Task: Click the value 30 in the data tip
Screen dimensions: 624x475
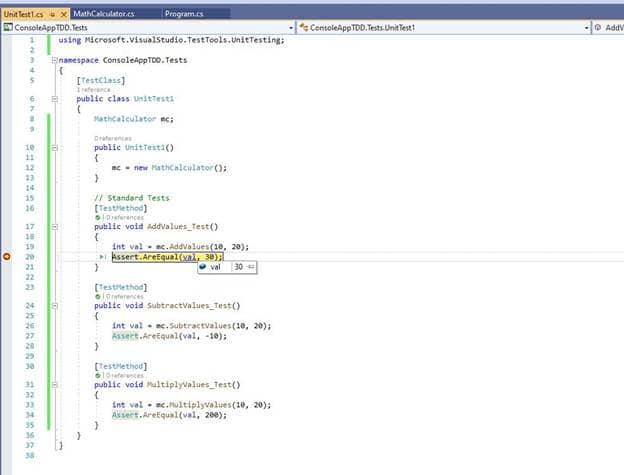Action: pyautogui.click(x=238, y=267)
